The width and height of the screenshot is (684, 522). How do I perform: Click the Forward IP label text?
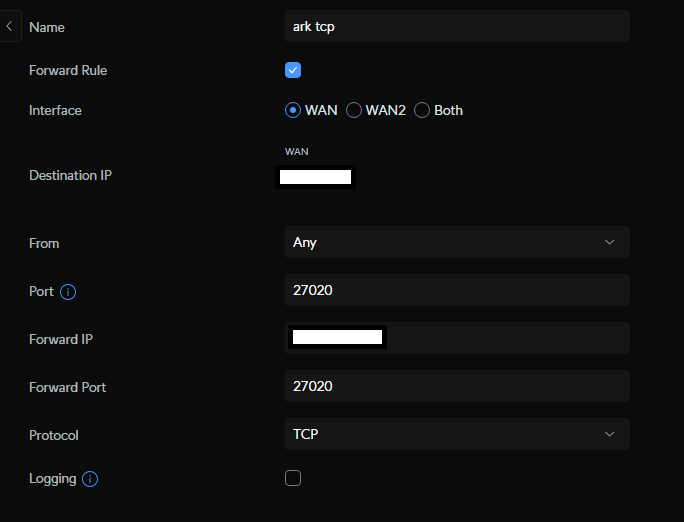coord(61,339)
